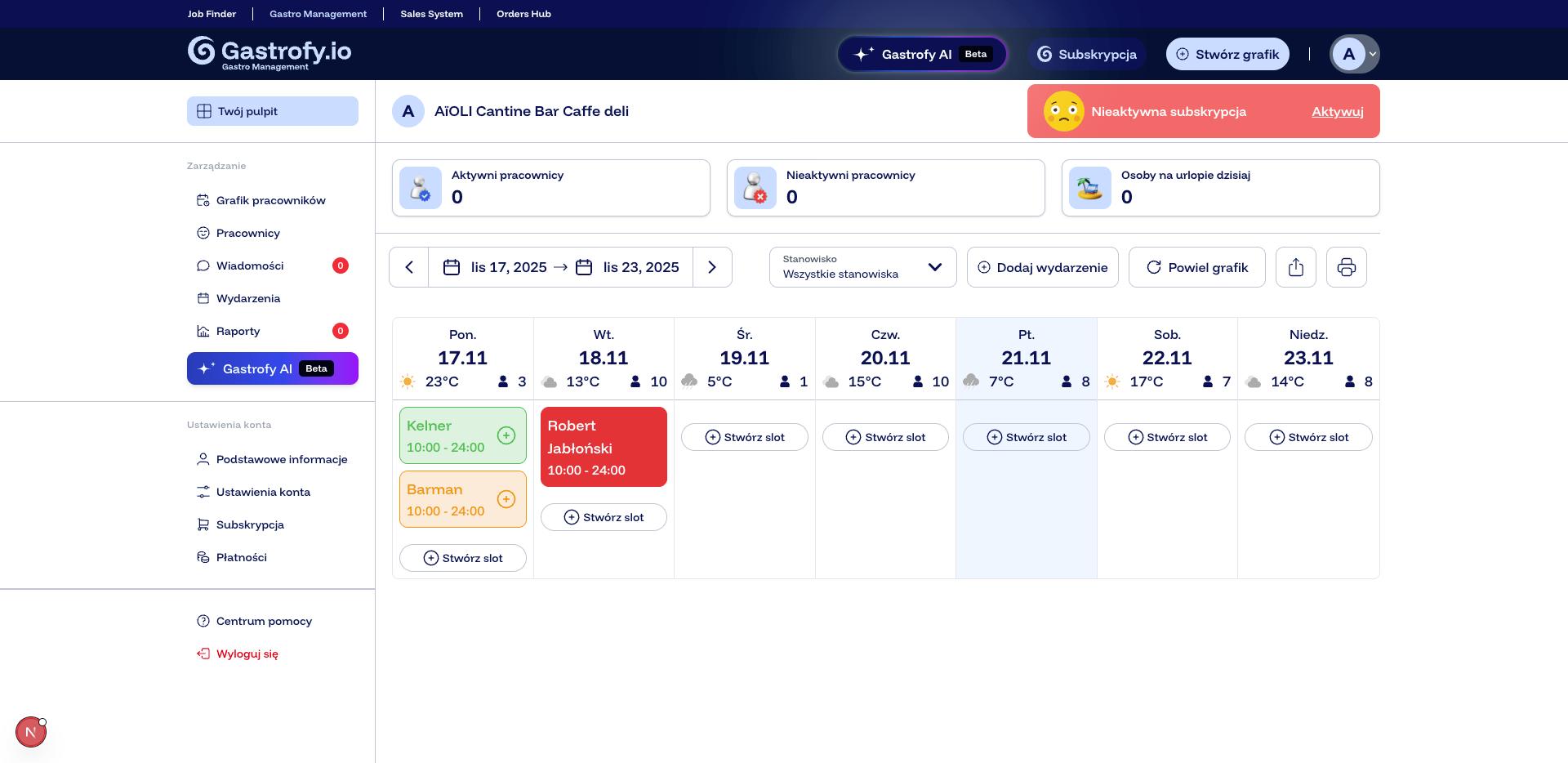Go to next week with right arrow
The height and width of the screenshot is (763, 1568).
click(x=712, y=267)
